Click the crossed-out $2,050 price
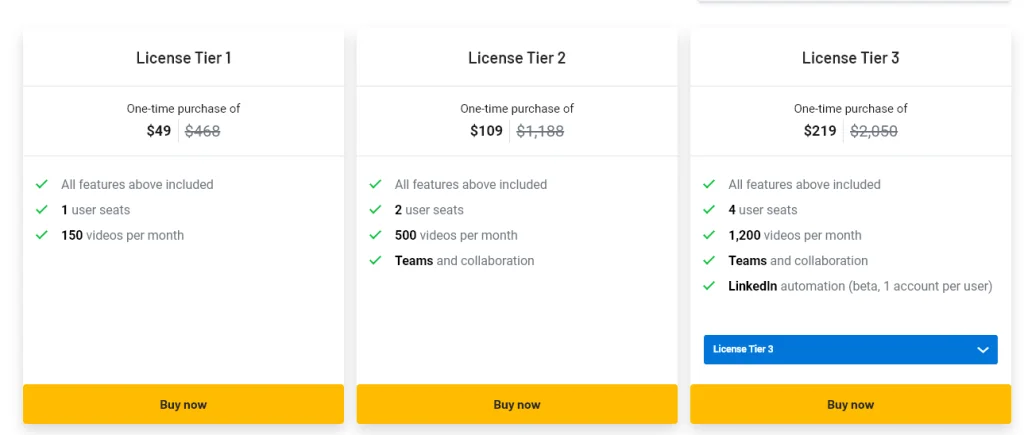Screen dimensions: 1024x435 (x=874, y=131)
